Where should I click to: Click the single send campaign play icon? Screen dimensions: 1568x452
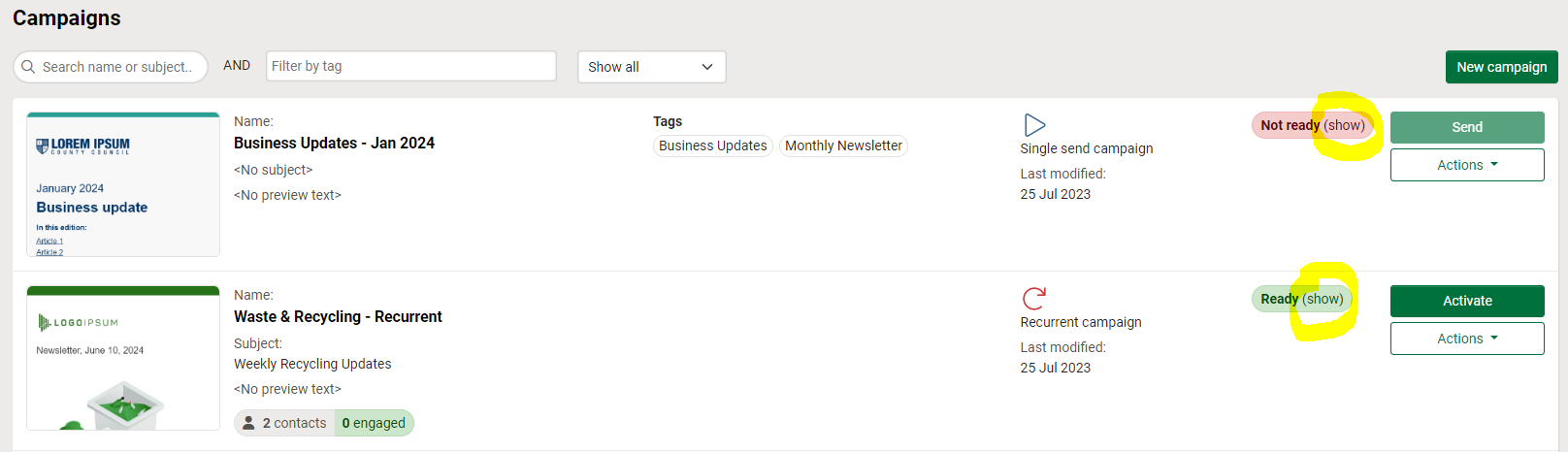pyautogui.click(x=1034, y=125)
